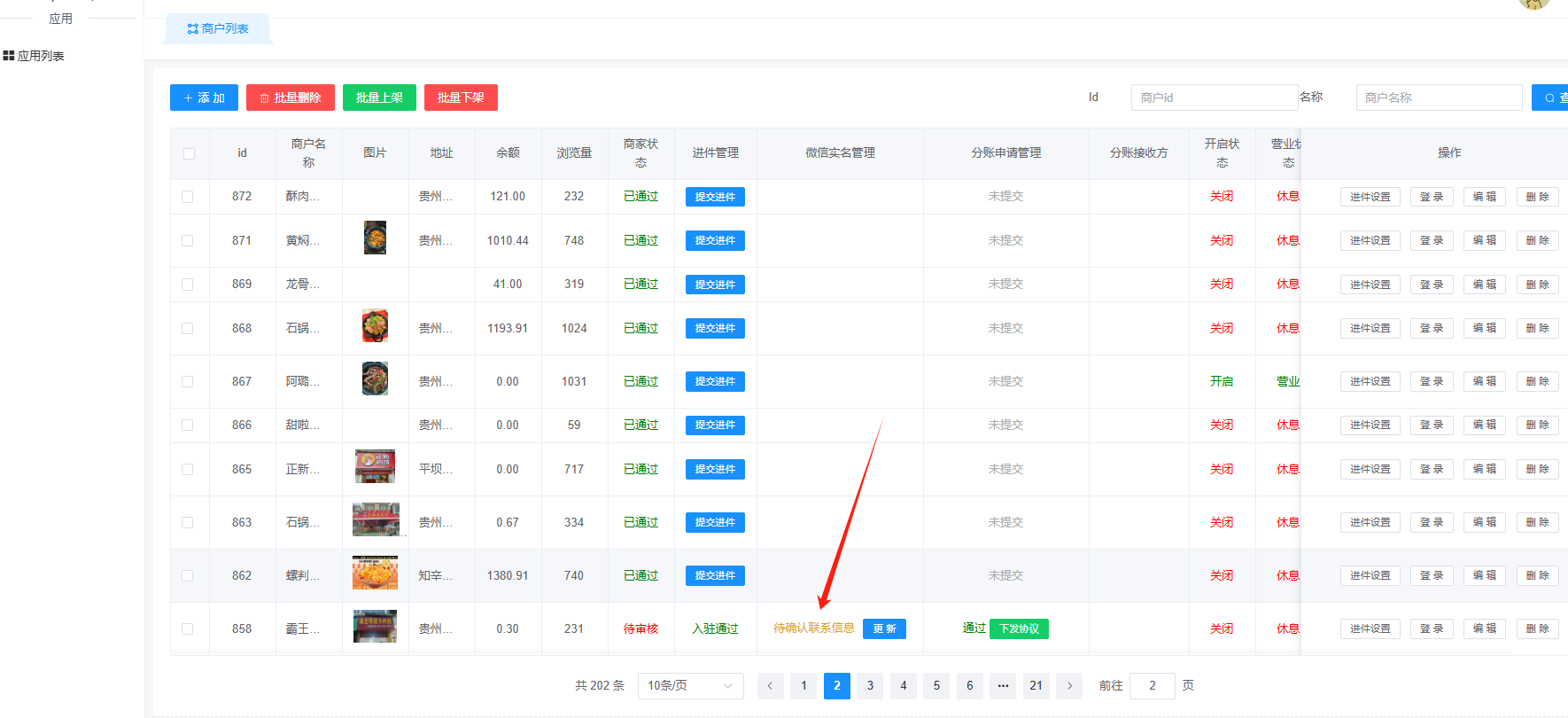Click 批量上架 green button
The height and width of the screenshot is (718, 1568).
pyautogui.click(x=379, y=98)
